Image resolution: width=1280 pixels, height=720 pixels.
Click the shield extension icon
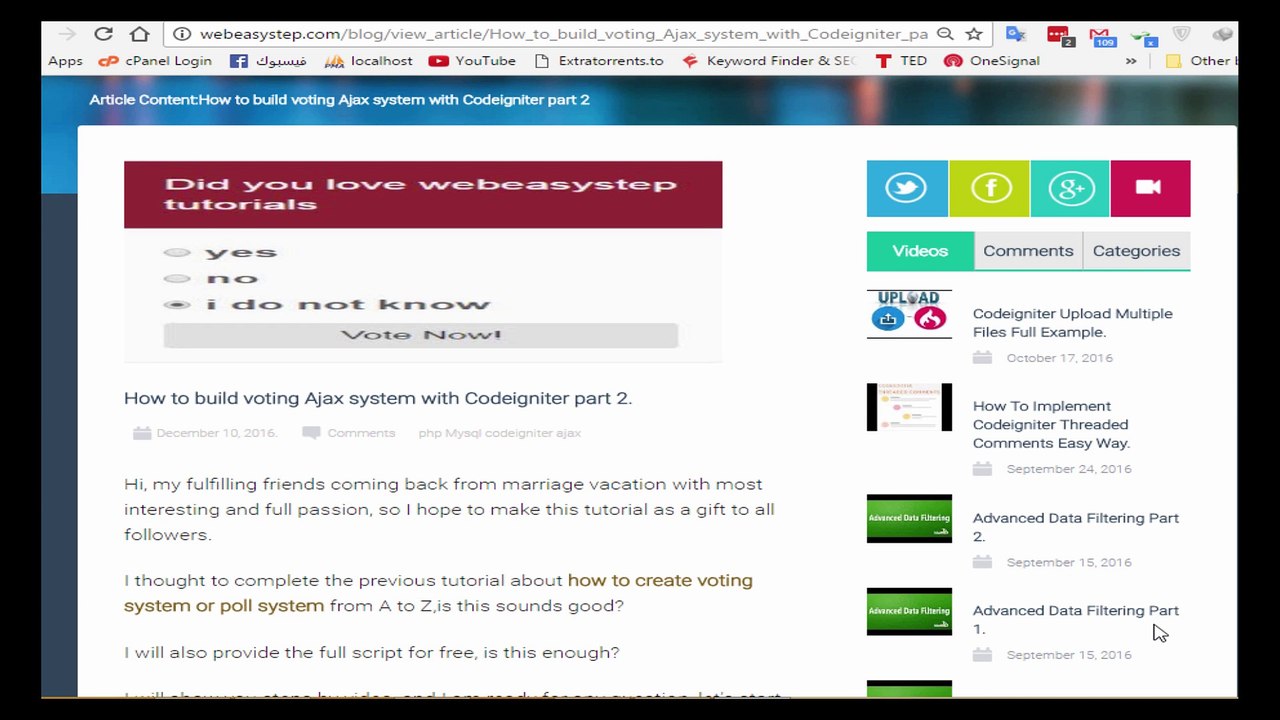[x=1182, y=34]
